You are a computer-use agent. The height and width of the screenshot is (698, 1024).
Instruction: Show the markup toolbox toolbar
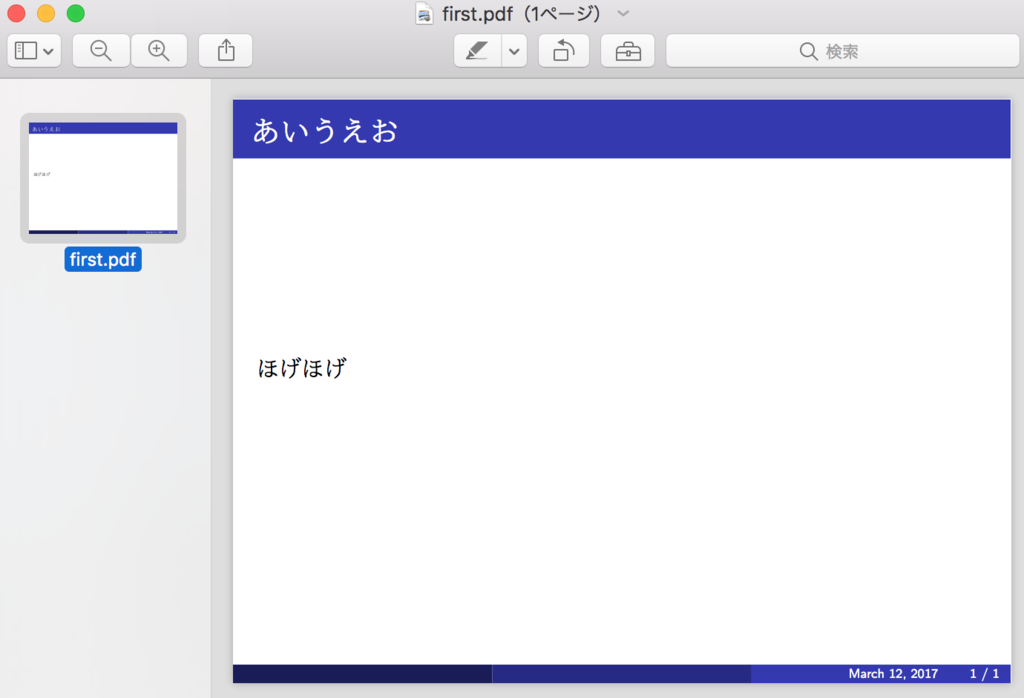coord(628,50)
